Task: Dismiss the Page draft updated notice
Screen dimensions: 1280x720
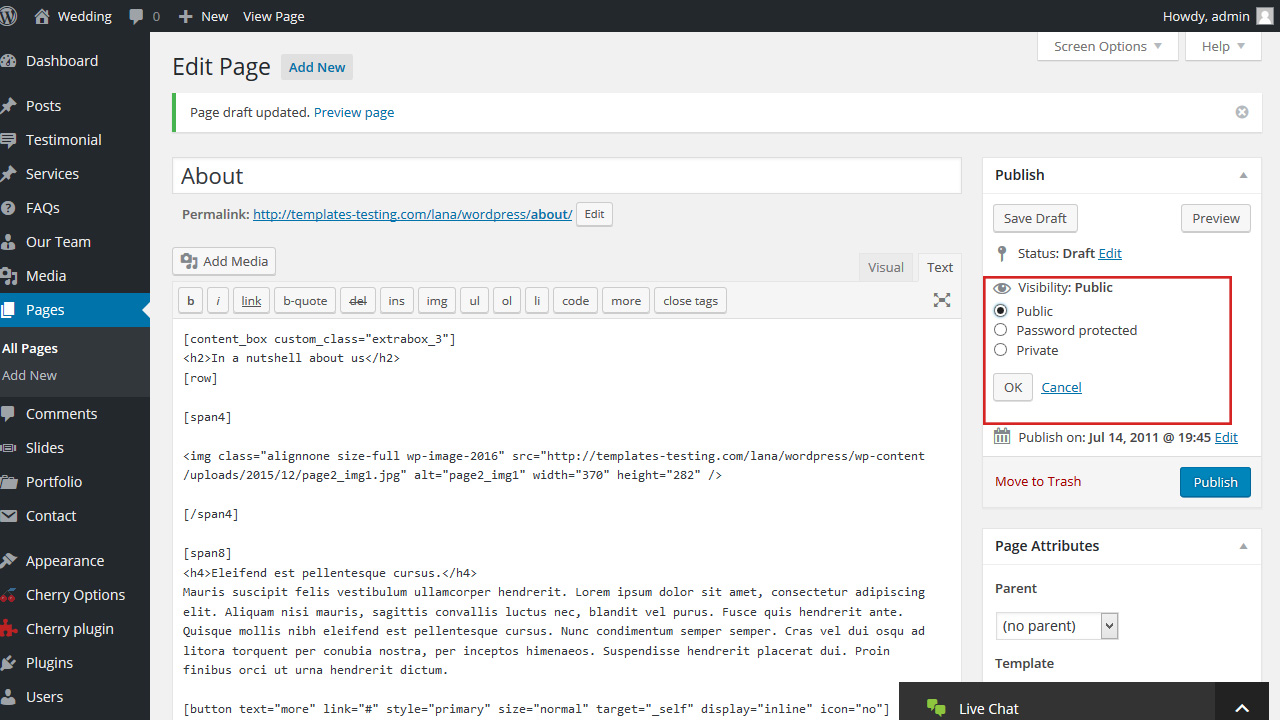Action: point(1242,112)
